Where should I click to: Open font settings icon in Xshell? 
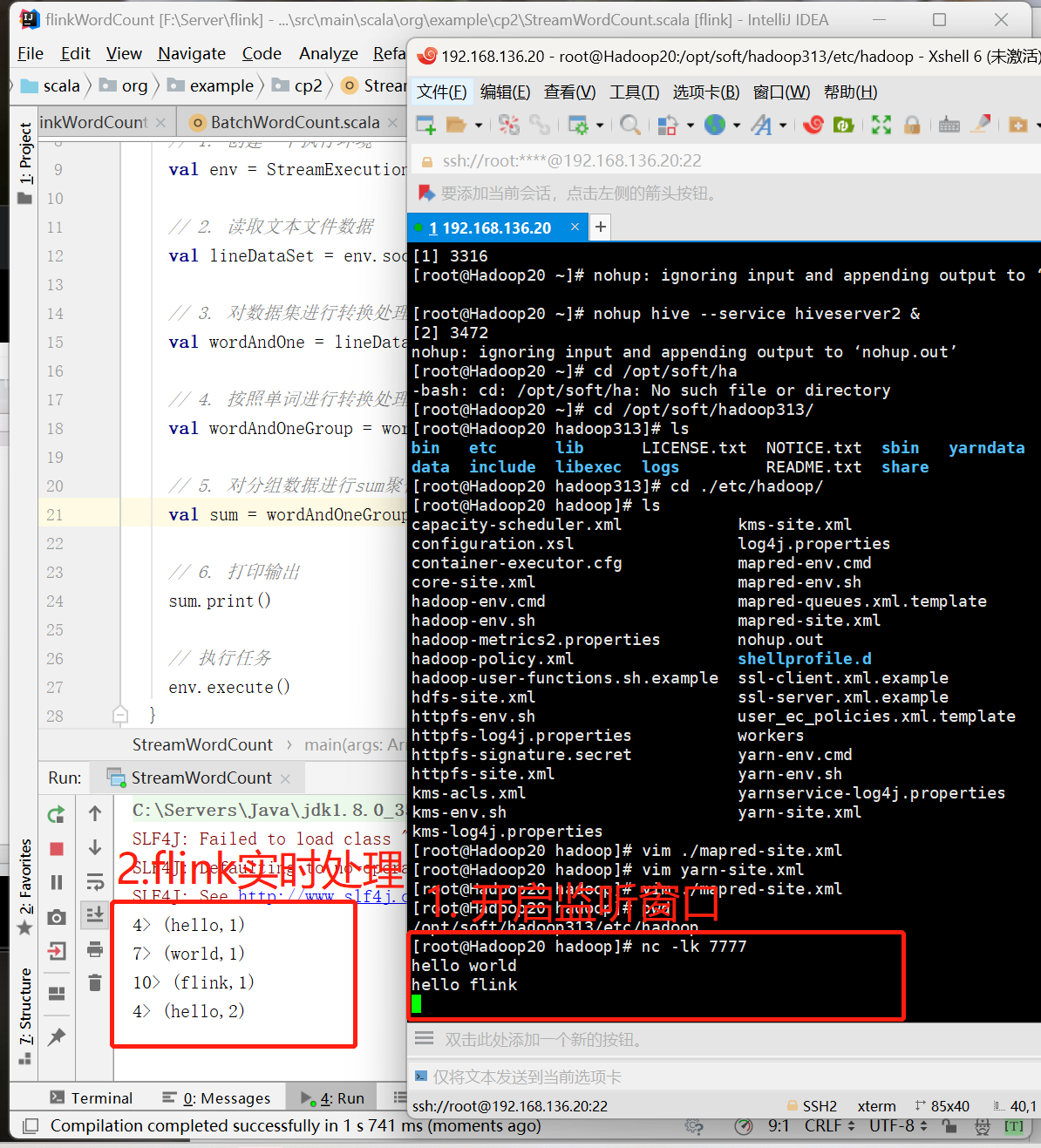[x=761, y=126]
